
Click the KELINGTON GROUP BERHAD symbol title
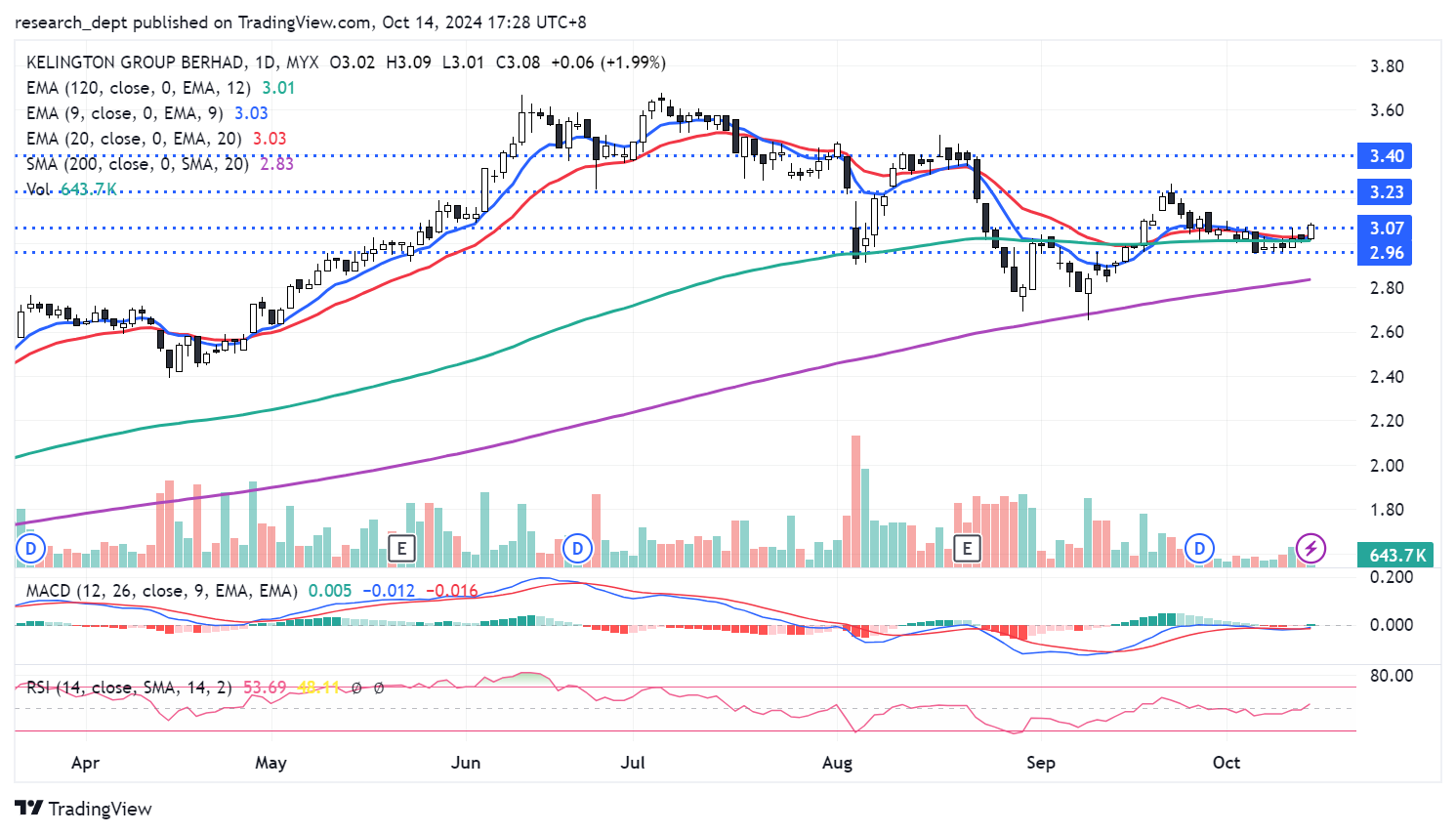click(136, 63)
